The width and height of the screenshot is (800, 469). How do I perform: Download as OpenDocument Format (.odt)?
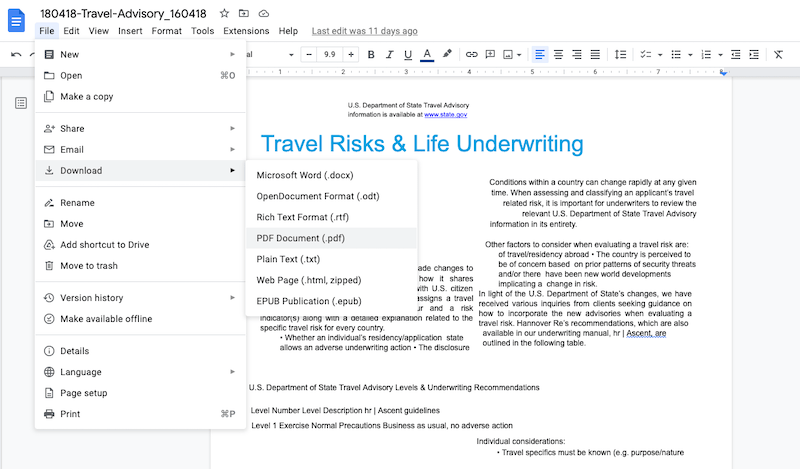331,196
